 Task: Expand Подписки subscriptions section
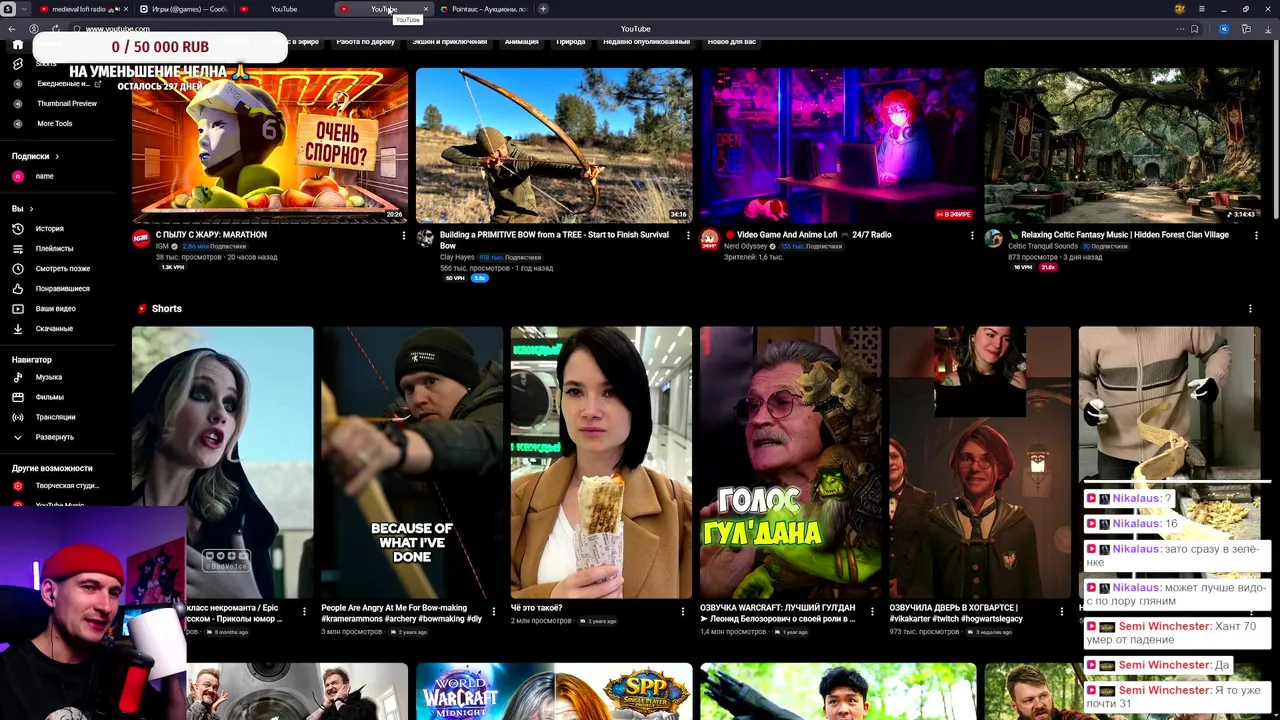(35, 156)
